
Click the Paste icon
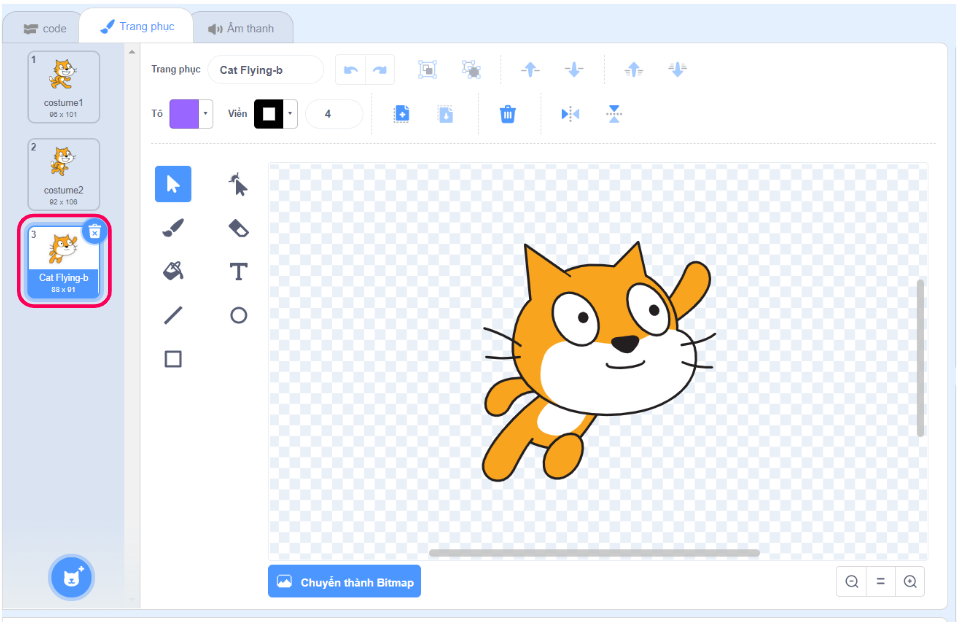445,114
